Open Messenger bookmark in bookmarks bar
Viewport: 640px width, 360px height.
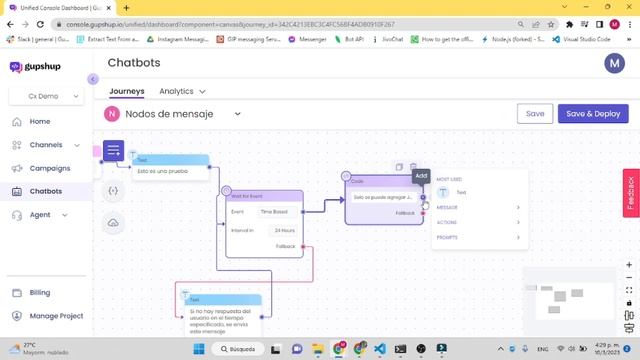point(308,39)
